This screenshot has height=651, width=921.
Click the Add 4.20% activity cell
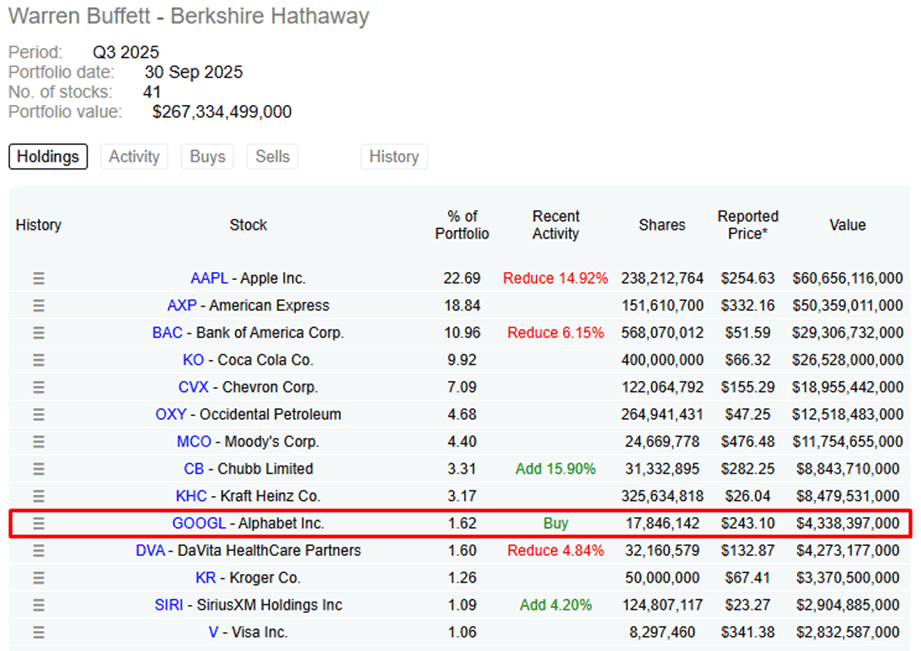tap(556, 605)
